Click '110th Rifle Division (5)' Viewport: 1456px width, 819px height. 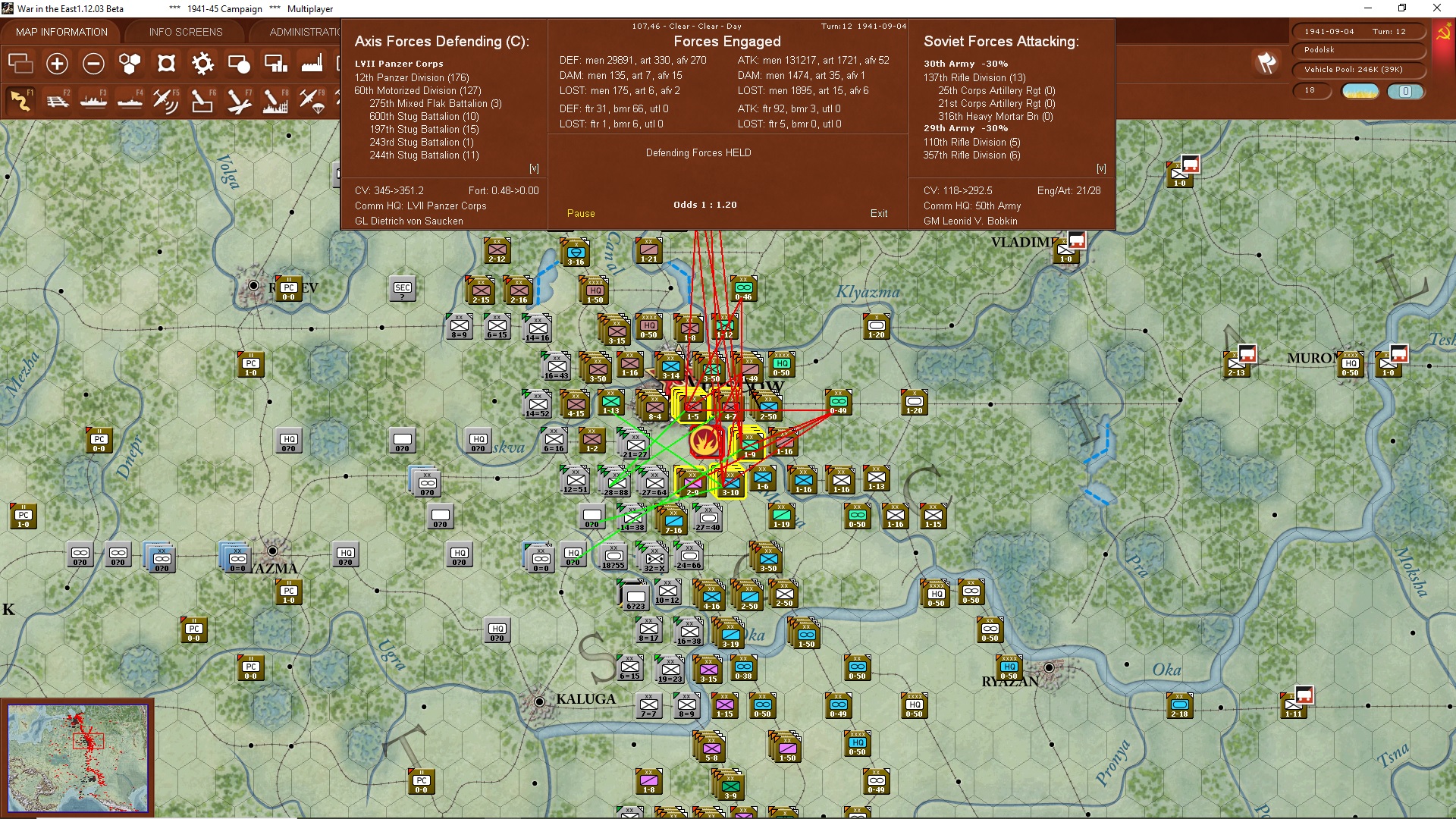[x=972, y=142]
